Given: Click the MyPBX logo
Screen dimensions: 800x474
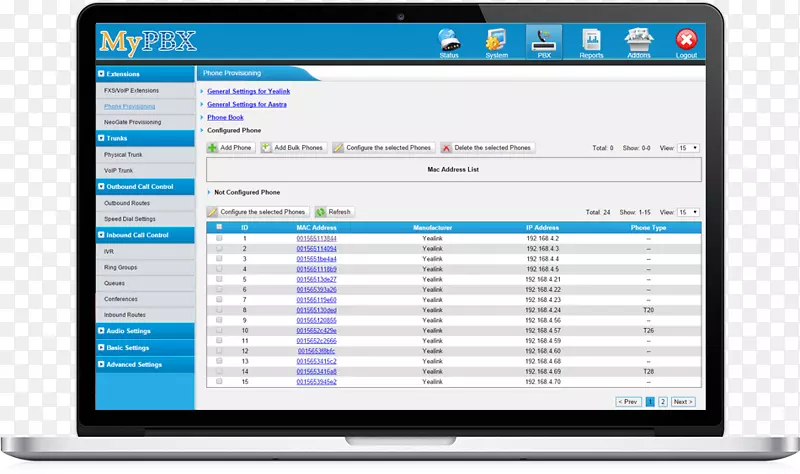Looking at the screenshot, I should coord(147,42).
